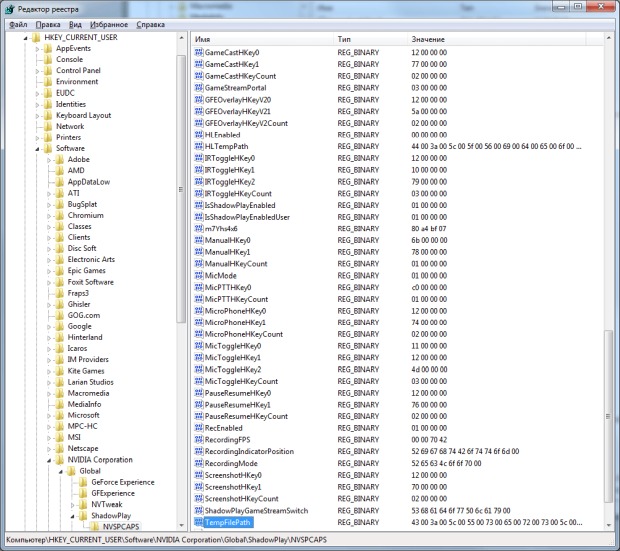The image size is (620, 551).
Task: Click the icon beside m7Vhs4x6 entry
Action: click(x=198, y=228)
